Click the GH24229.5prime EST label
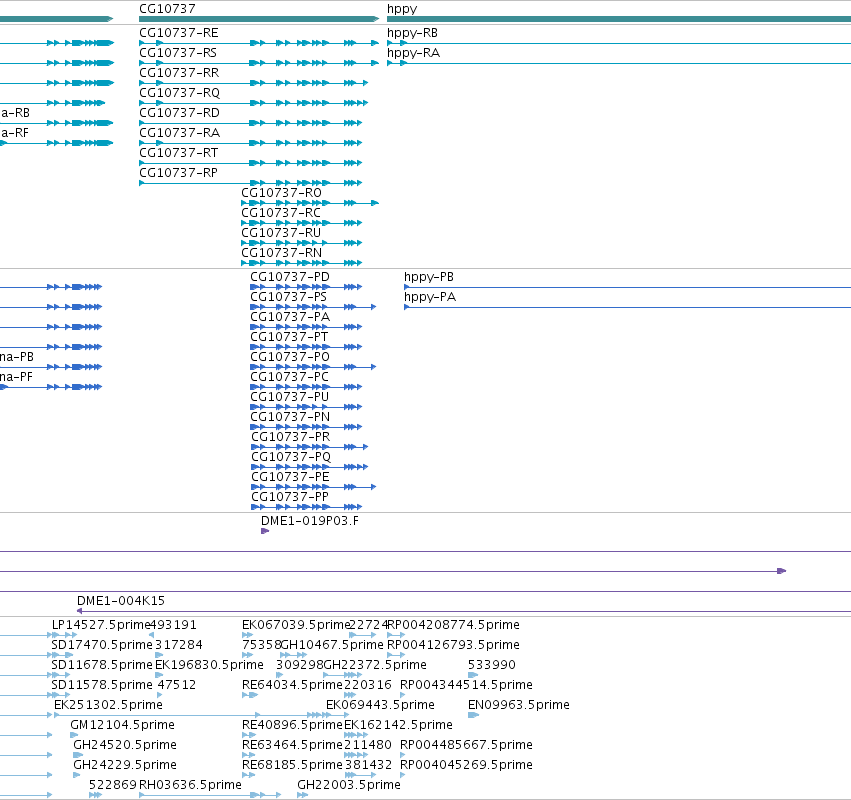Image resolution: width=851 pixels, height=800 pixels. (x=125, y=765)
